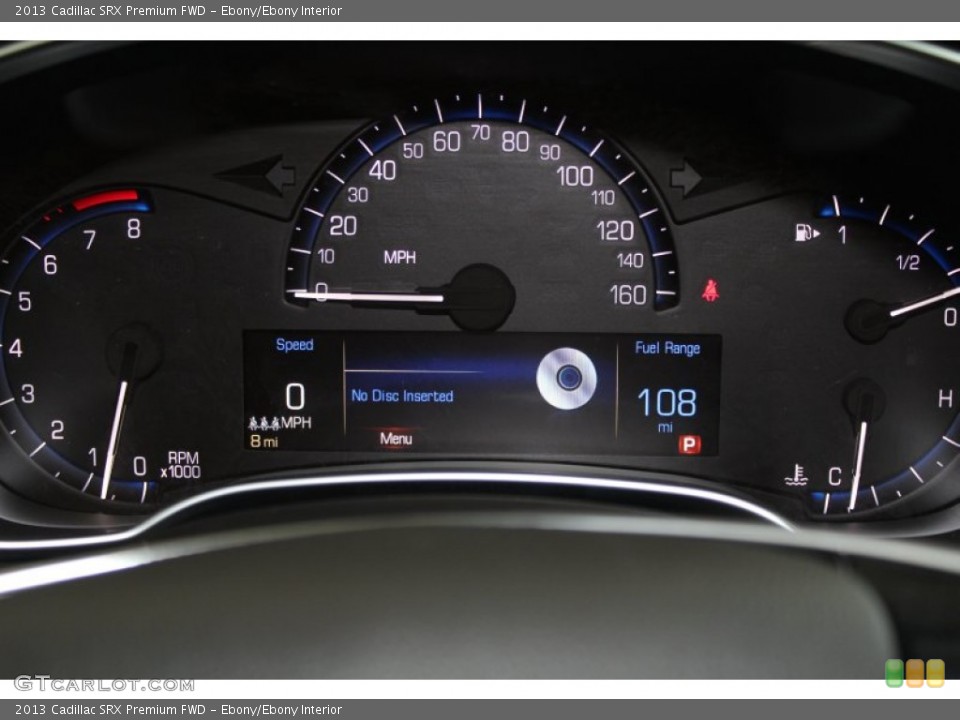
Task: Click the 108 fuel range value
Action: click(x=667, y=403)
